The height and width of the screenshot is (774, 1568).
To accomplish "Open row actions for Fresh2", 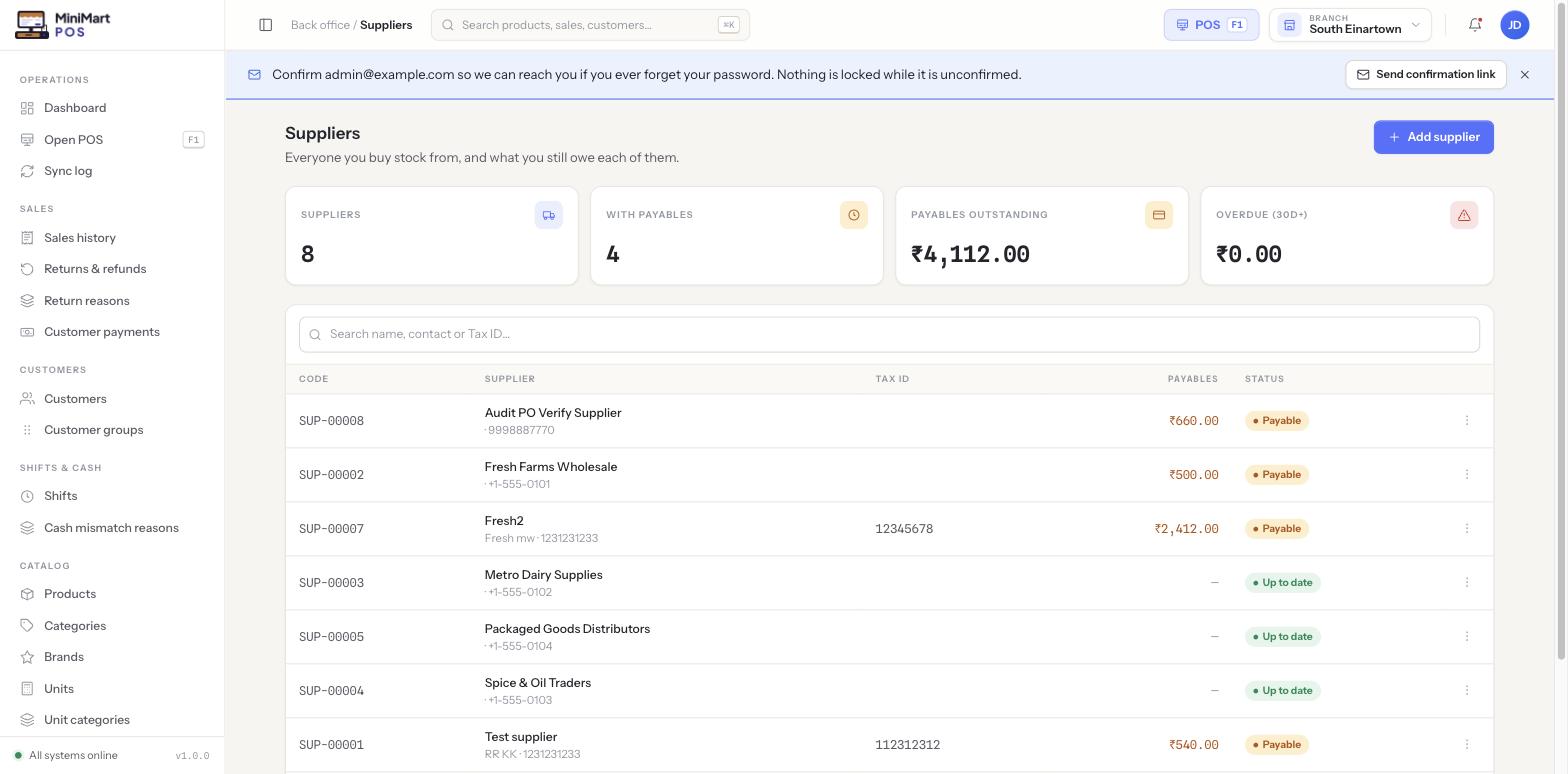I will [x=1467, y=529].
